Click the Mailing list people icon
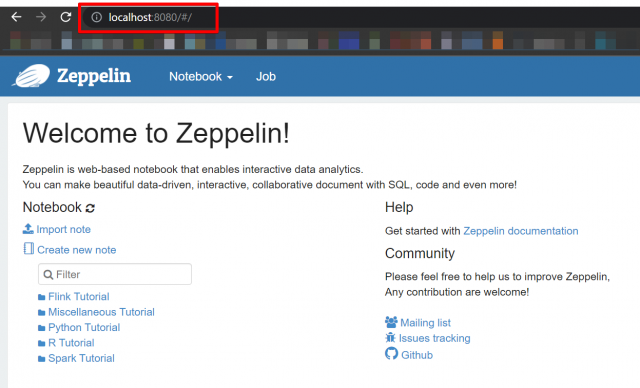 click(391, 322)
